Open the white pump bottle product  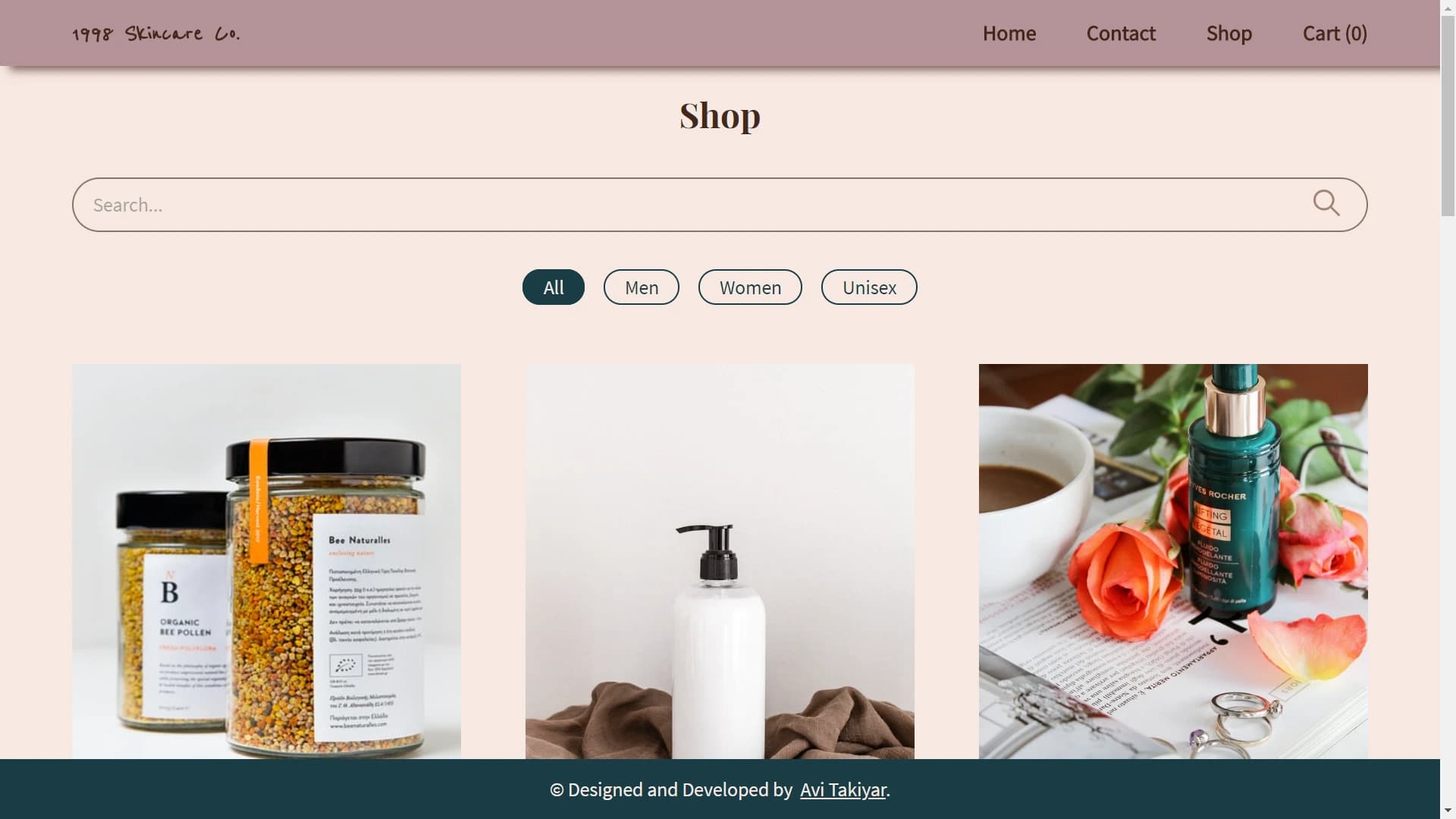(x=720, y=561)
